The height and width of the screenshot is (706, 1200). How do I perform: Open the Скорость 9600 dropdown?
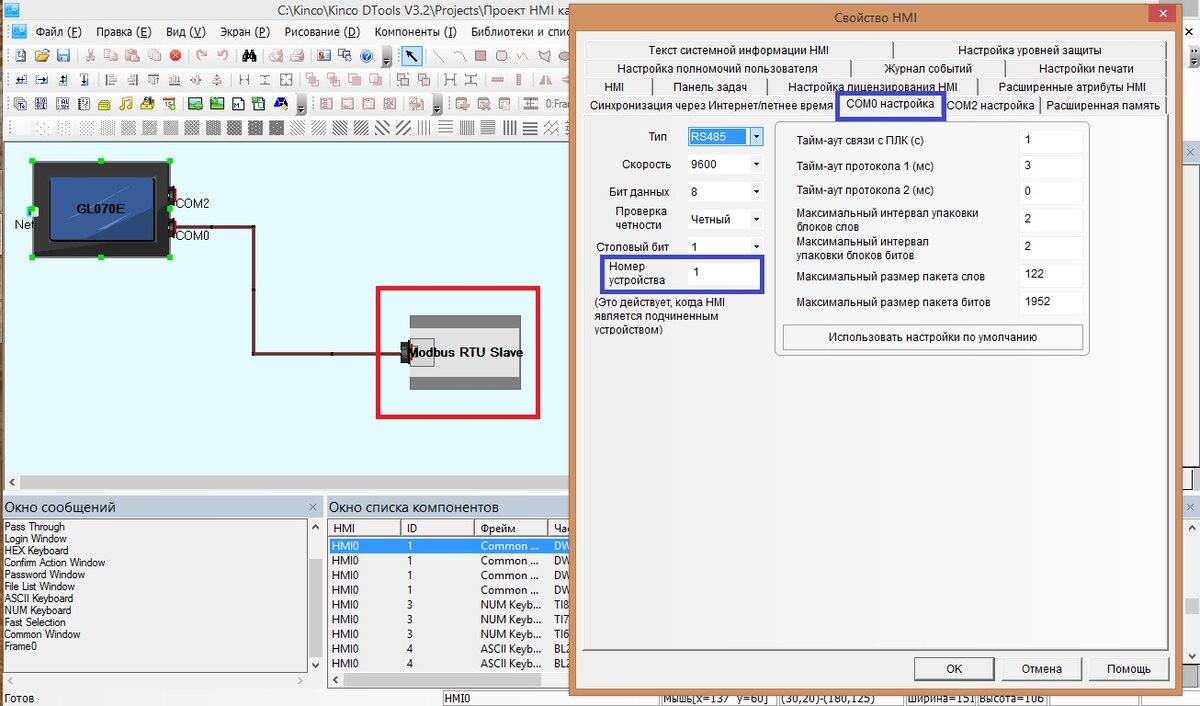pyautogui.click(x=757, y=164)
